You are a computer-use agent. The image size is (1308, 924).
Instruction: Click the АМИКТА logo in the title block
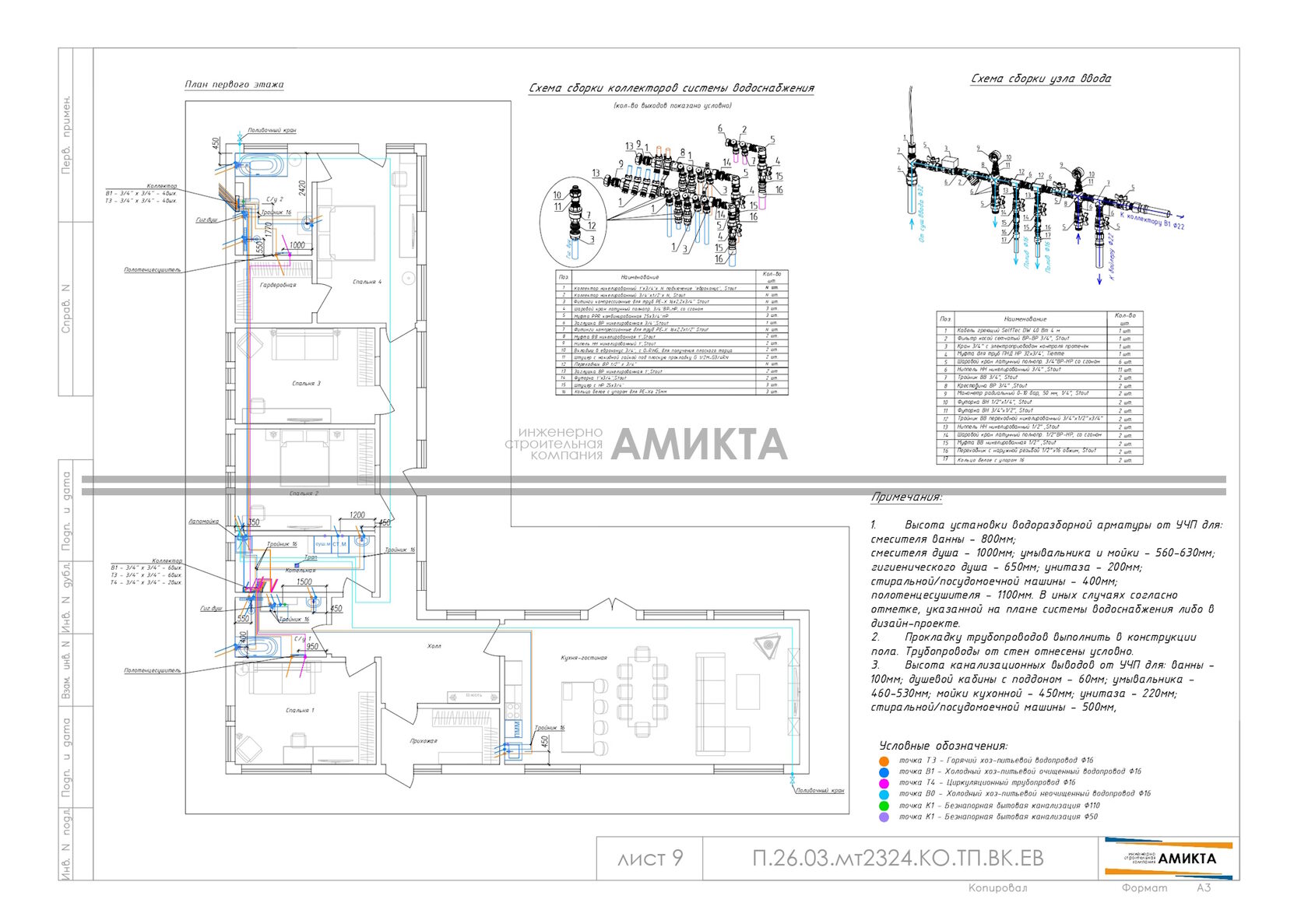[1168, 858]
